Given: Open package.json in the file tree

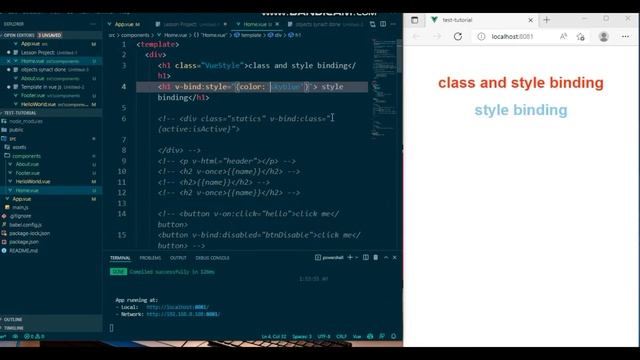Looking at the screenshot, I should pyautogui.click(x=24, y=242).
